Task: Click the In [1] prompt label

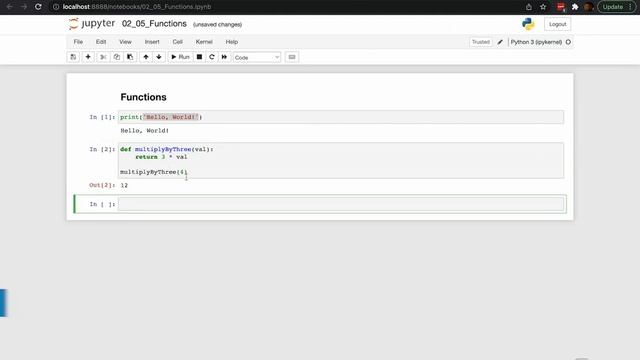Action: coord(102,117)
